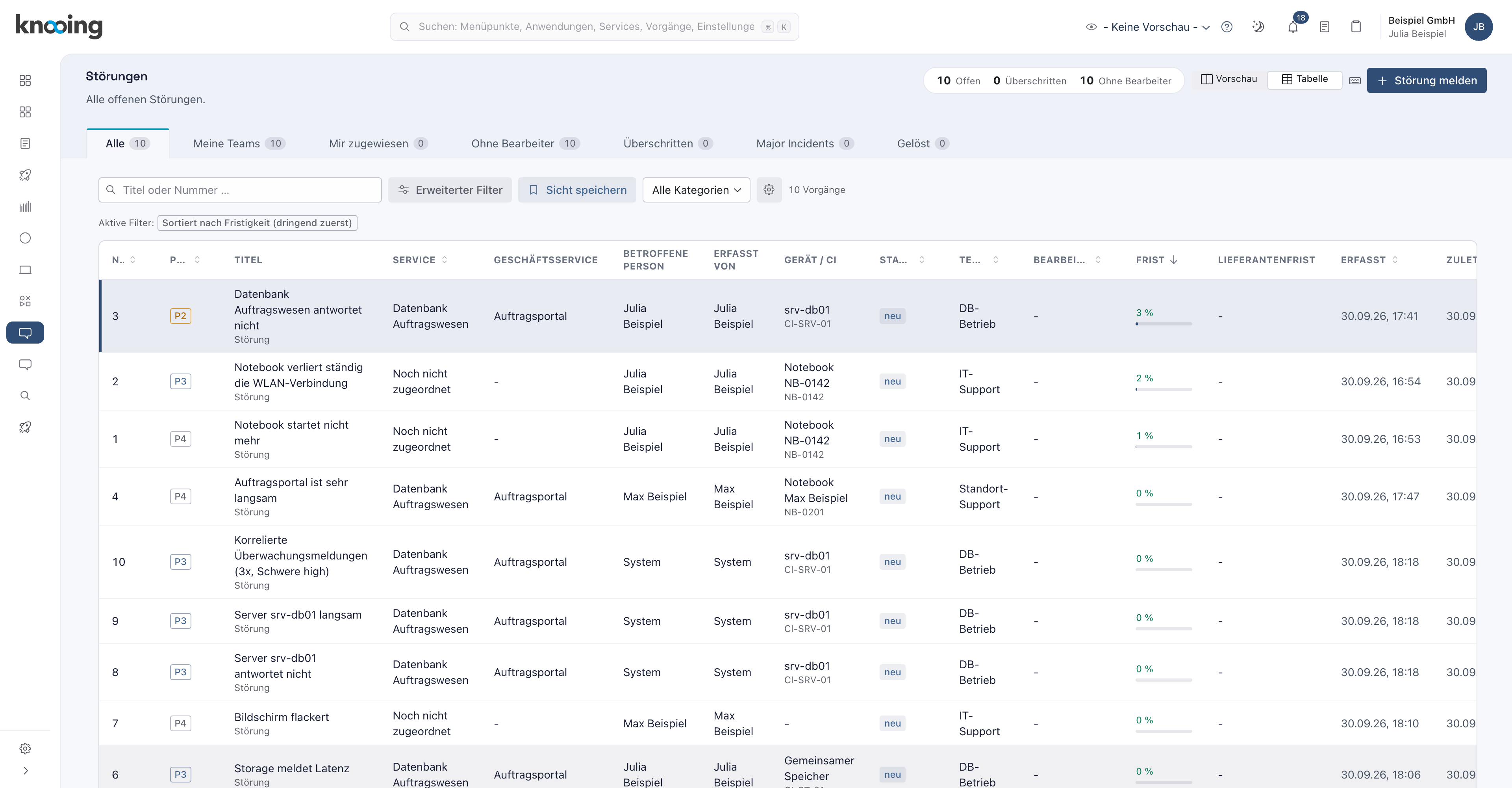Open table column settings gear icon

769,190
